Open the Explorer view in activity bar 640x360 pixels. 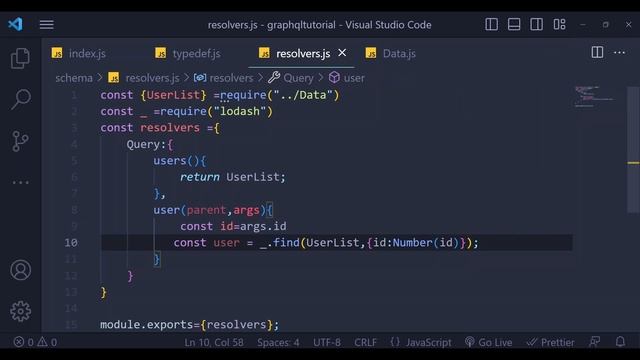tap(20, 58)
